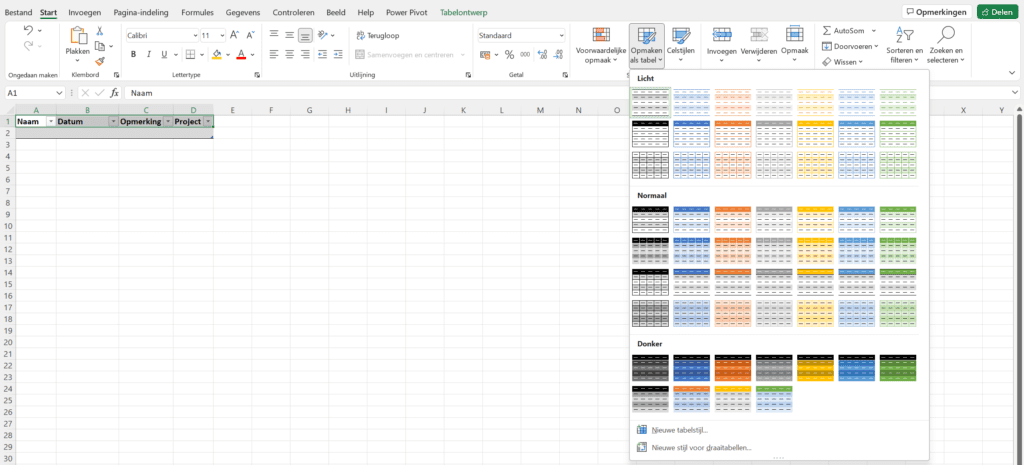Click the borders icon
The image size is (1024, 465).
tap(189, 54)
